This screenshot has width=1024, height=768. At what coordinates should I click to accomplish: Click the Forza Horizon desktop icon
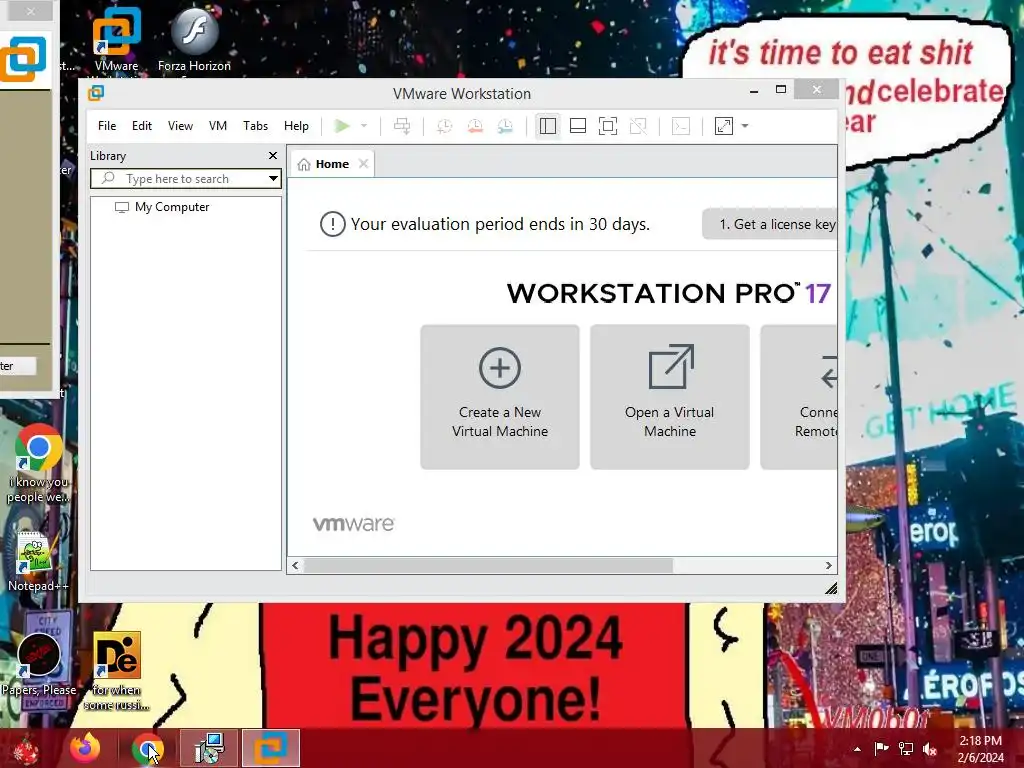pos(194,39)
